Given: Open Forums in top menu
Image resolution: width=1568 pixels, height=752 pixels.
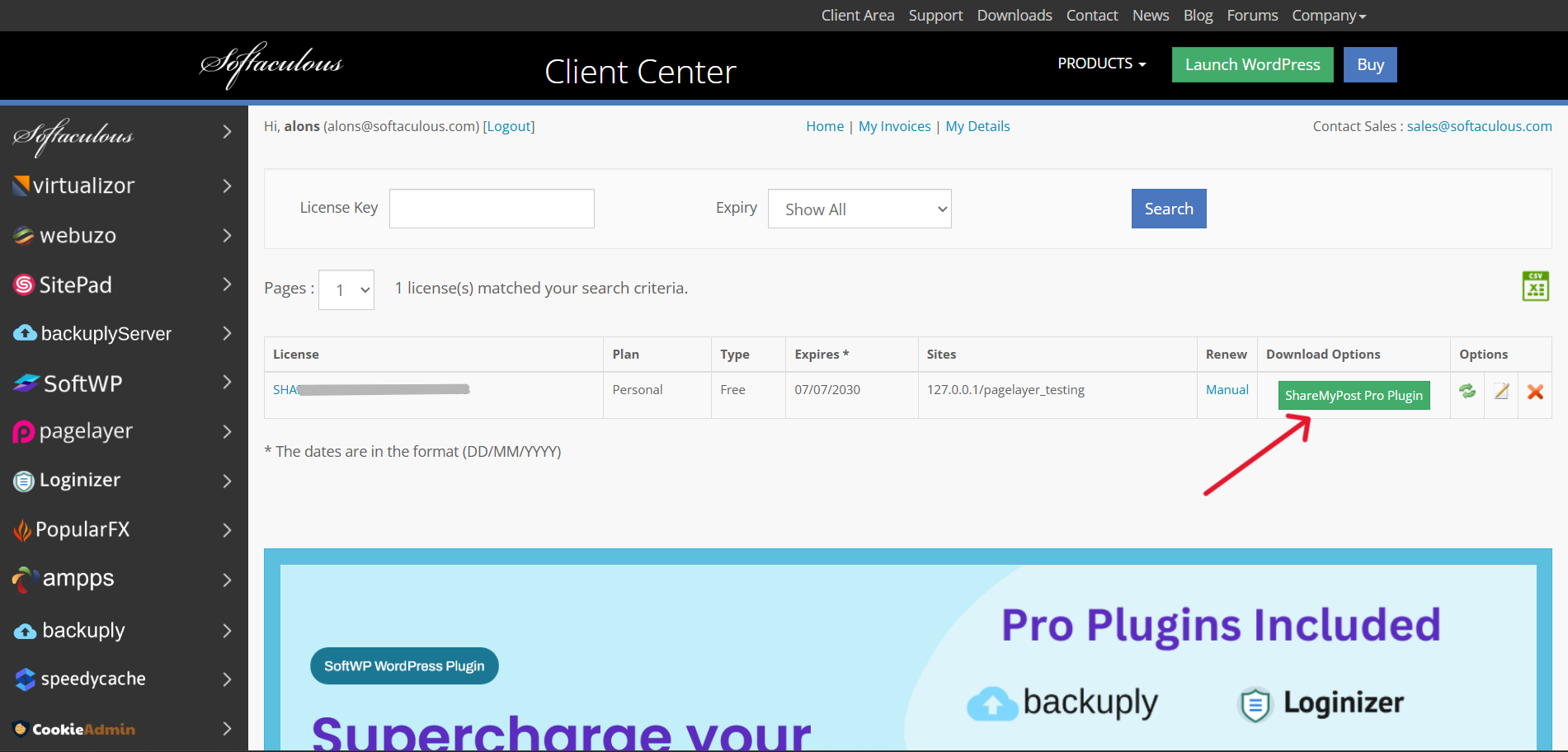Looking at the screenshot, I should click(1252, 16).
